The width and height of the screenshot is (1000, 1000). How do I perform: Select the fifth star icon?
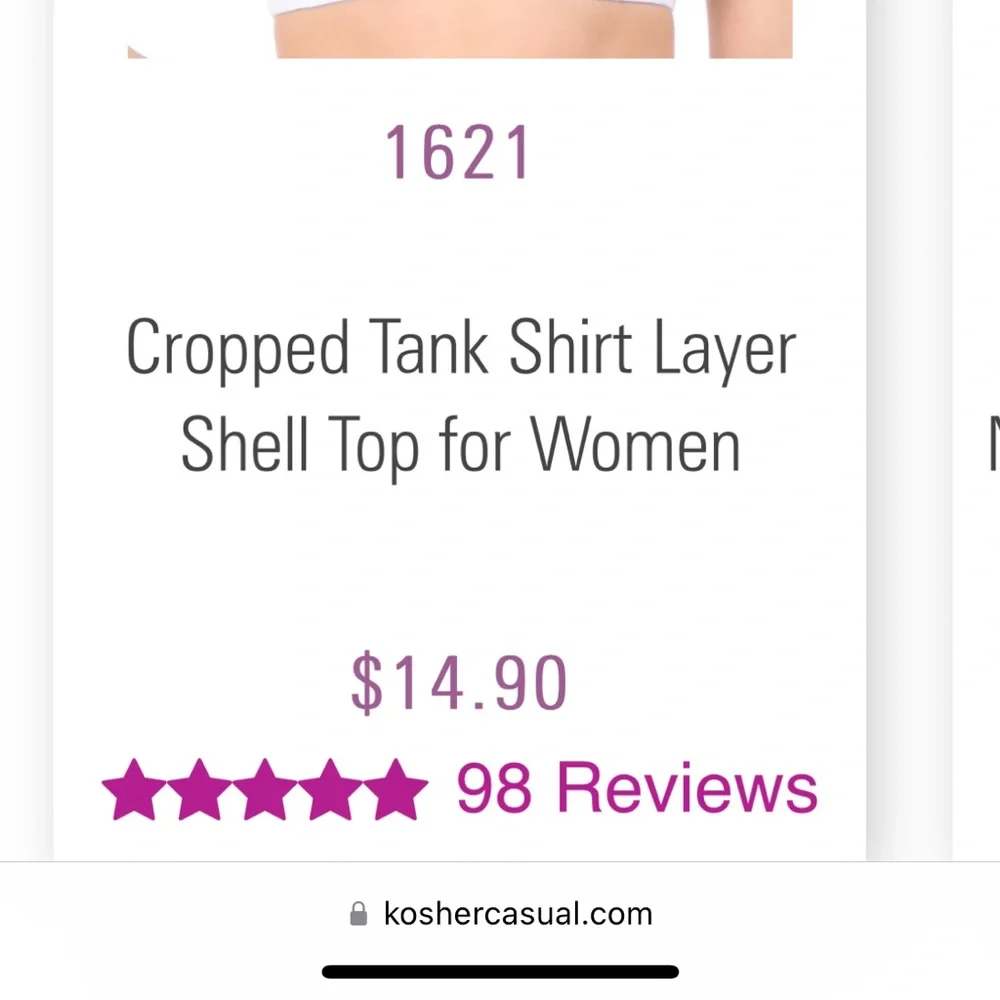(x=397, y=790)
